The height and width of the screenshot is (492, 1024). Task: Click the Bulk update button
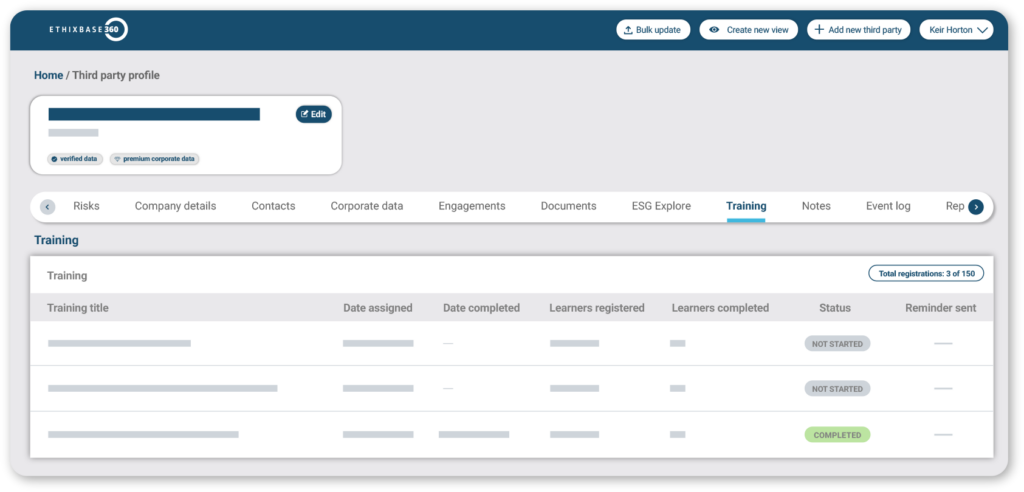click(653, 30)
